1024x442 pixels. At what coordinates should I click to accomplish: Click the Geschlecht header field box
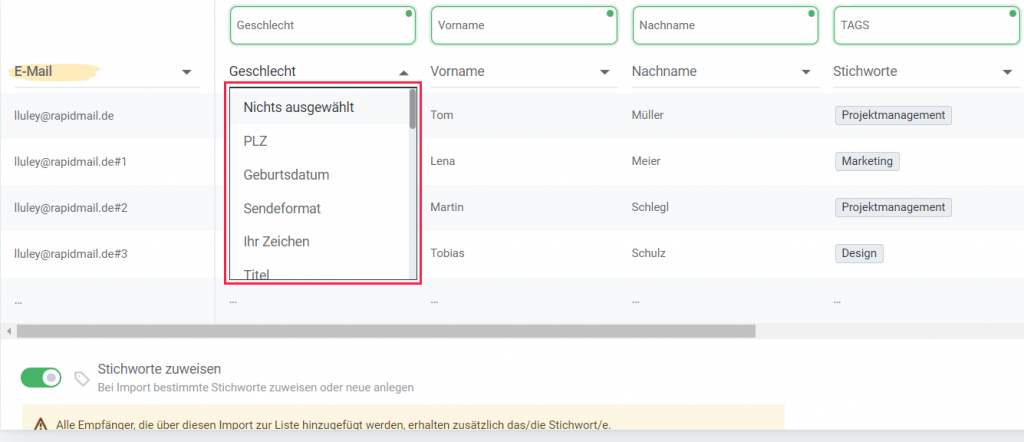tap(322, 25)
